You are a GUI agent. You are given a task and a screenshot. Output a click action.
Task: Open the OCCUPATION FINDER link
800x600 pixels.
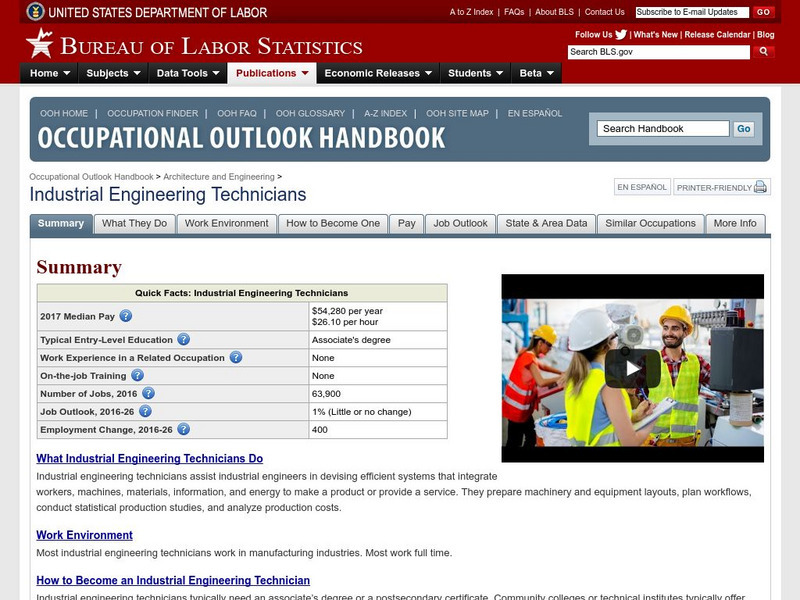pyautogui.click(x=153, y=113)
